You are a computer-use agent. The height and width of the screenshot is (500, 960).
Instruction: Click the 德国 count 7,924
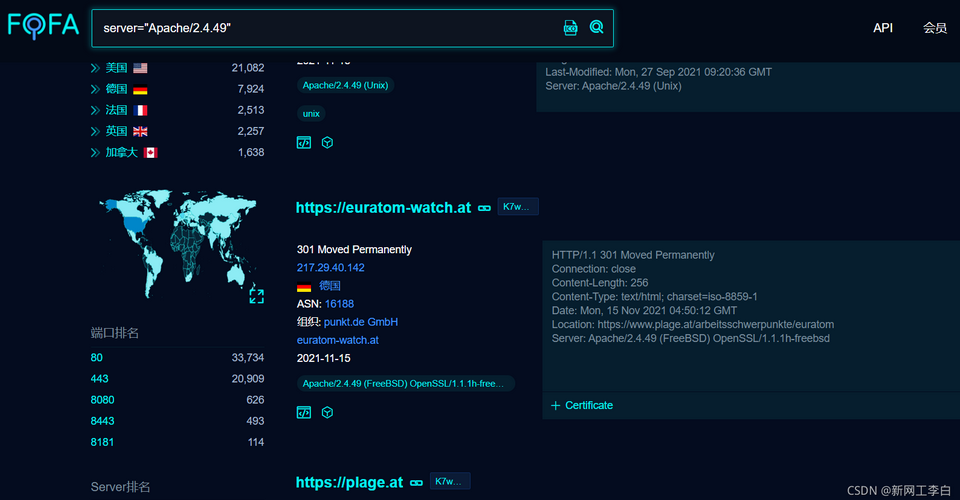point(251,89)
